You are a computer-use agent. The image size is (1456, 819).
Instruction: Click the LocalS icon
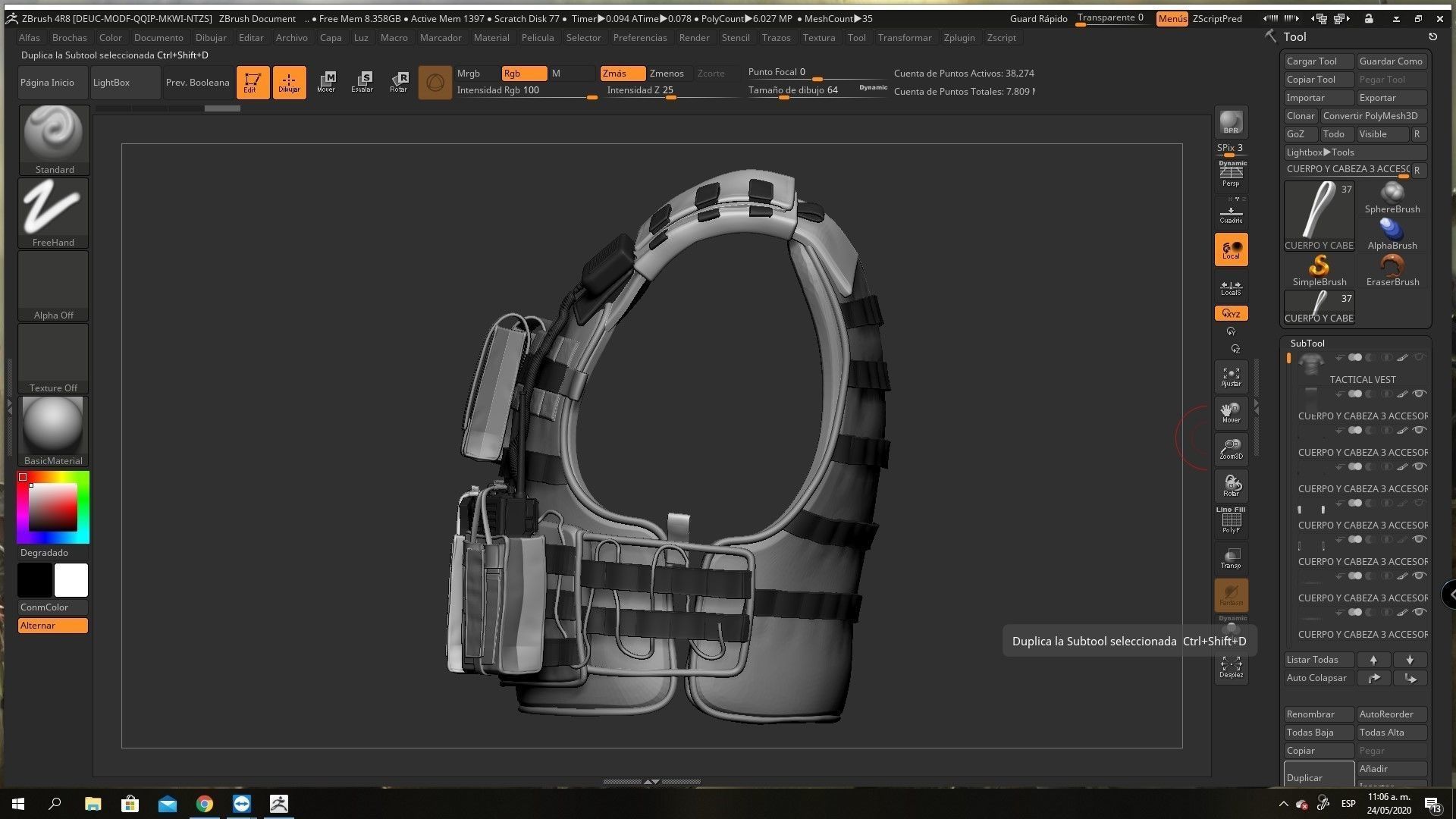click(1231, 287)
